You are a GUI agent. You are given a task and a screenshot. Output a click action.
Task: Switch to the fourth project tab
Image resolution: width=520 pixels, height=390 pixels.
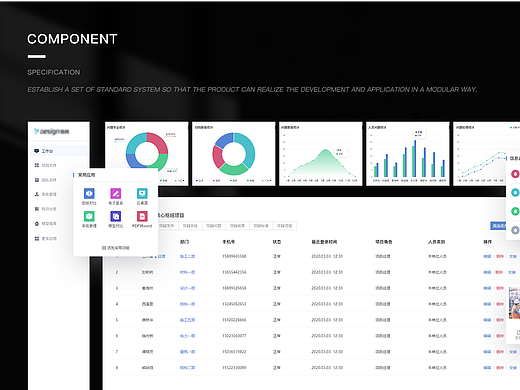pyautogui.click(x=237, y=226)
